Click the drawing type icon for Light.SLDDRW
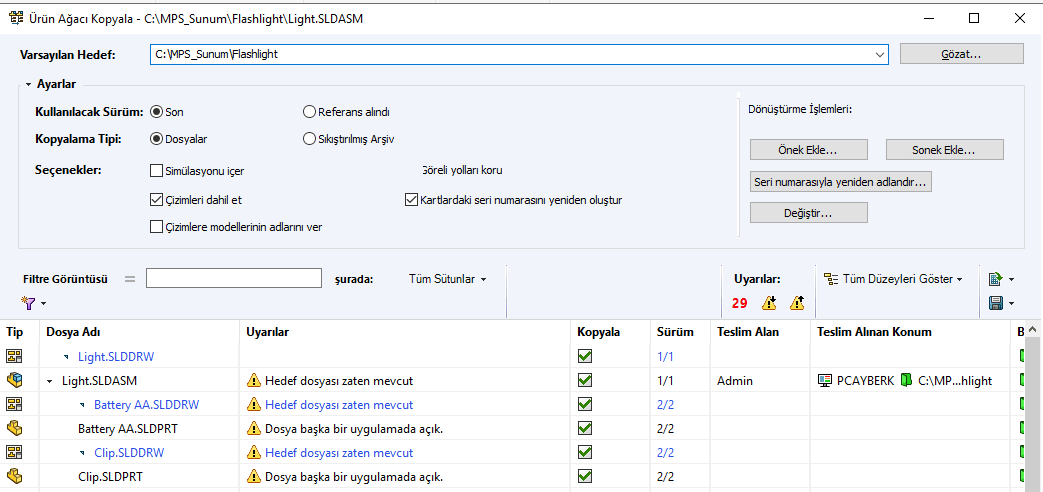Image resolution: width=1043 pixels, height=492 pixels. [x=15, y=356]
